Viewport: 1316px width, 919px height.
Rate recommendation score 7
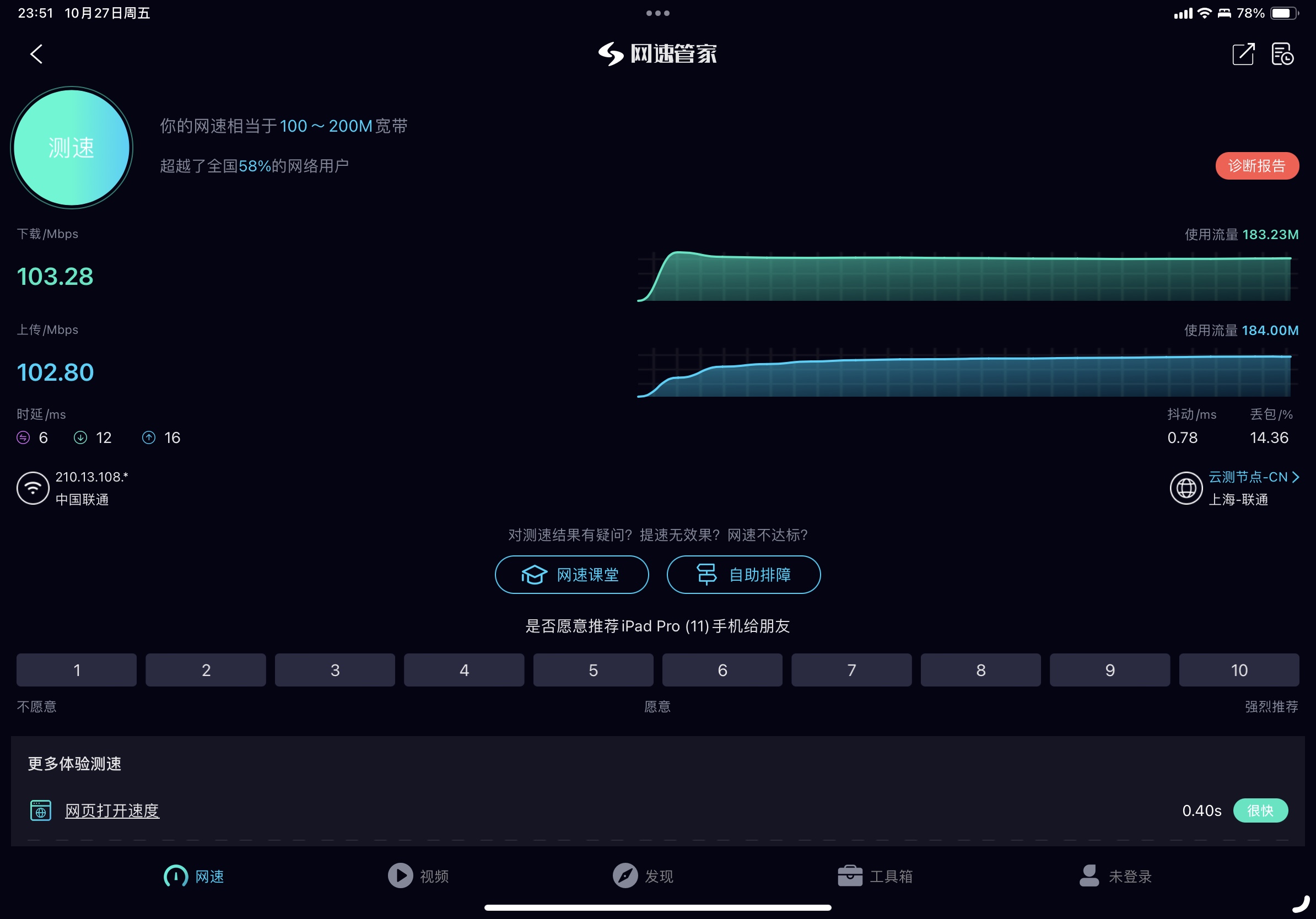[x=852, y=670]
